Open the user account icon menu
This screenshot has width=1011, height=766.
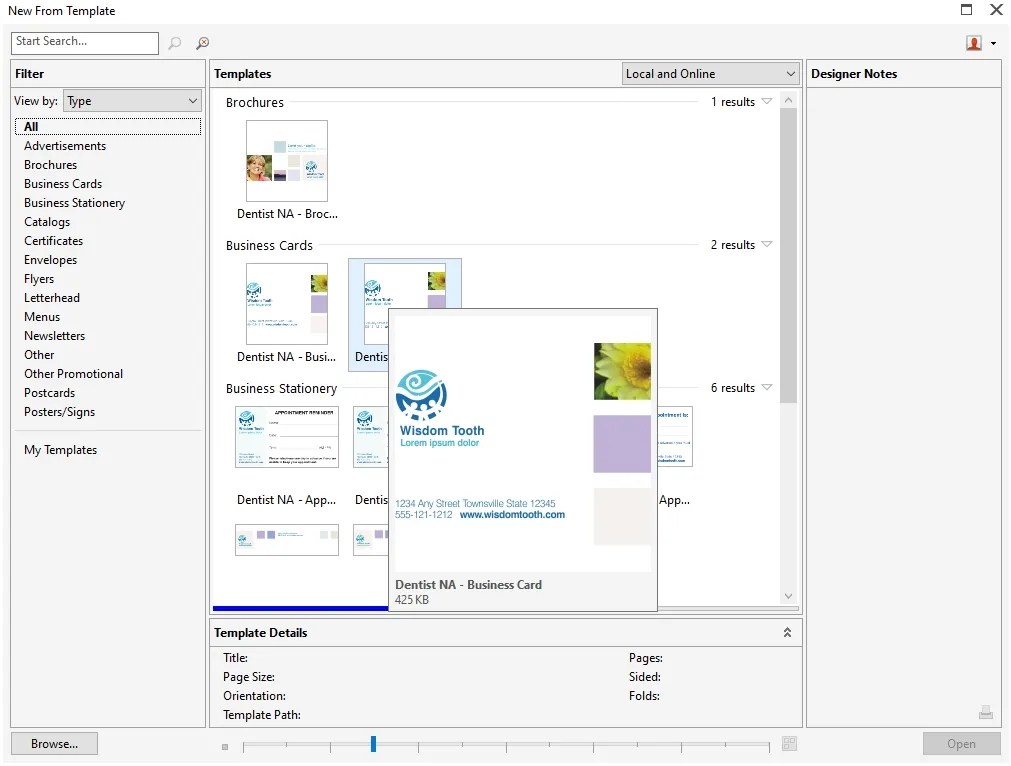(981, 43)
